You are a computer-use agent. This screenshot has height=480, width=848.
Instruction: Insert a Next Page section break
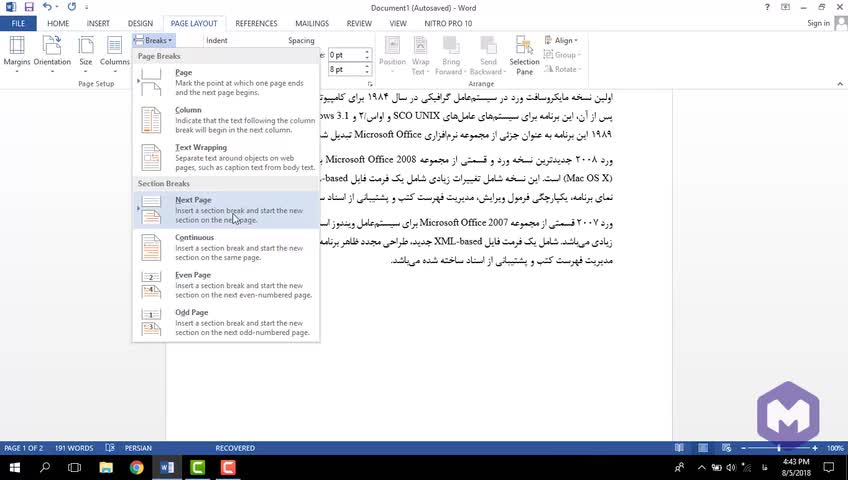(x=226, y=209)
